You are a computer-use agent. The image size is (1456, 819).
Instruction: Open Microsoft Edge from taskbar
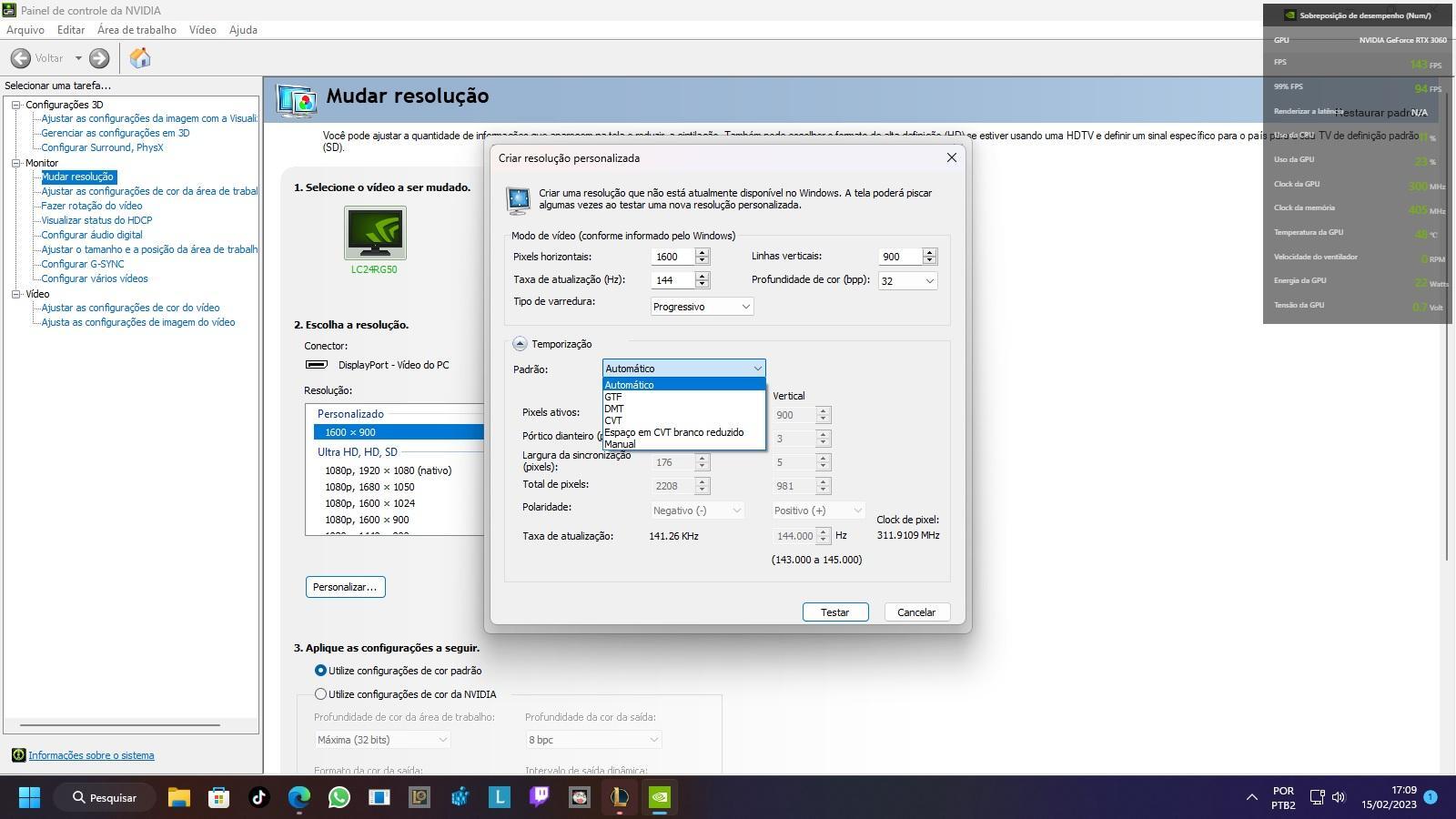[299, 798]
